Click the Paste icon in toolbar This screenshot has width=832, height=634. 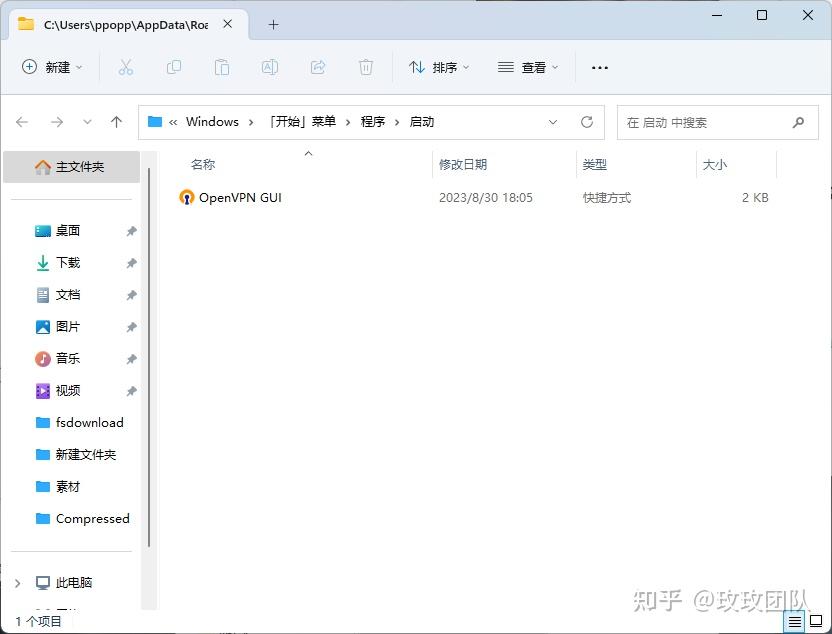(221, 67)
